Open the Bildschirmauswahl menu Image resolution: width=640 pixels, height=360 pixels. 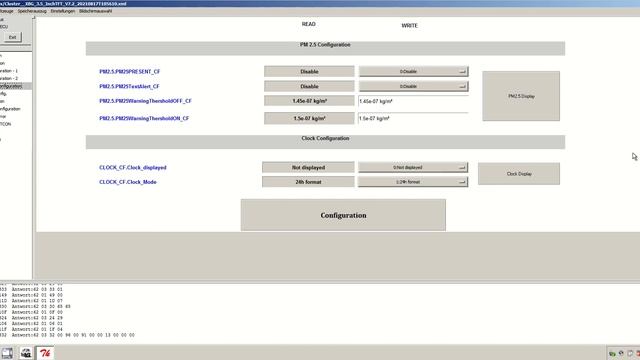pos(96,11)
